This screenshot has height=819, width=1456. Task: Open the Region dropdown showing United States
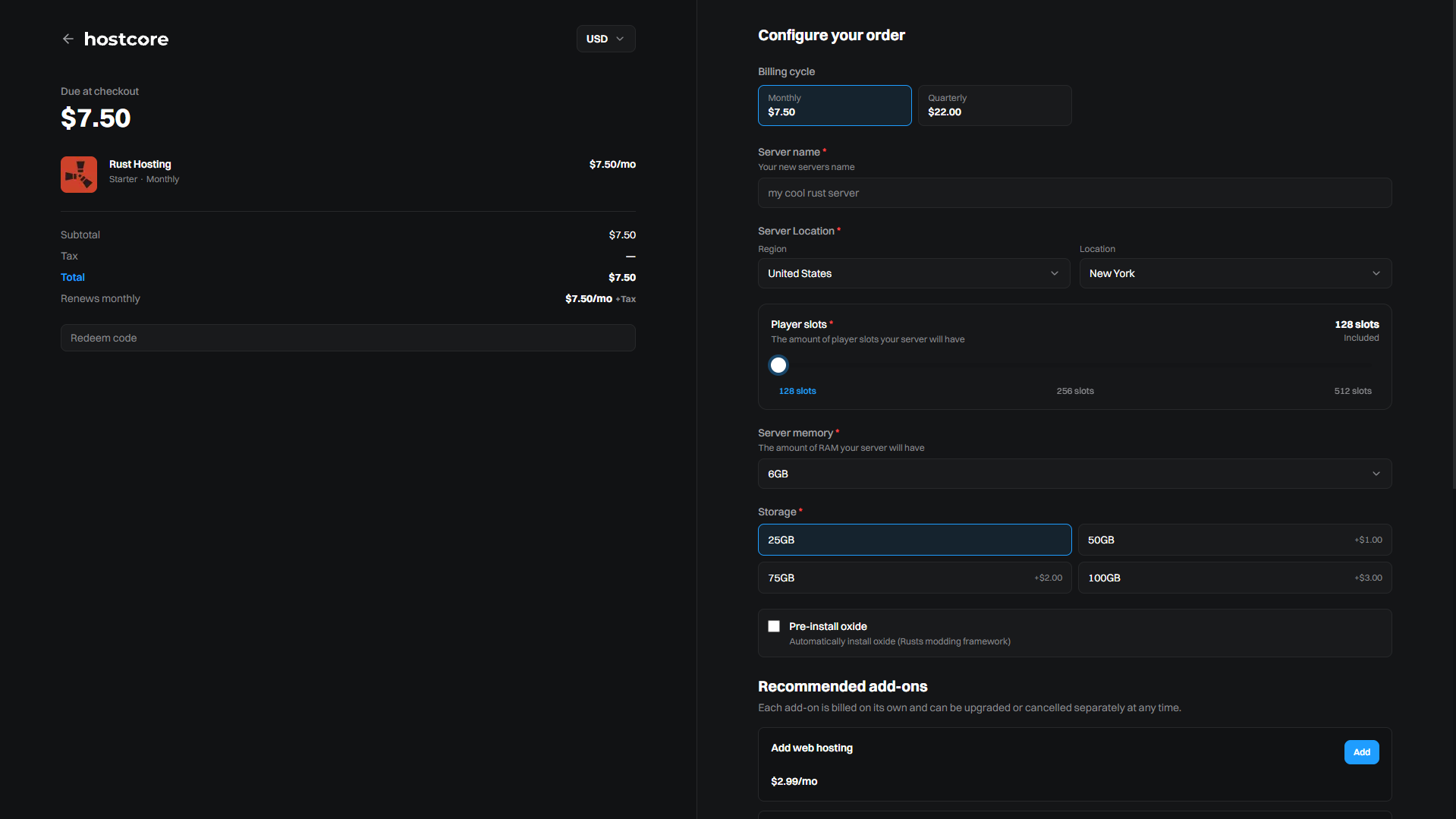coord(914,273)
